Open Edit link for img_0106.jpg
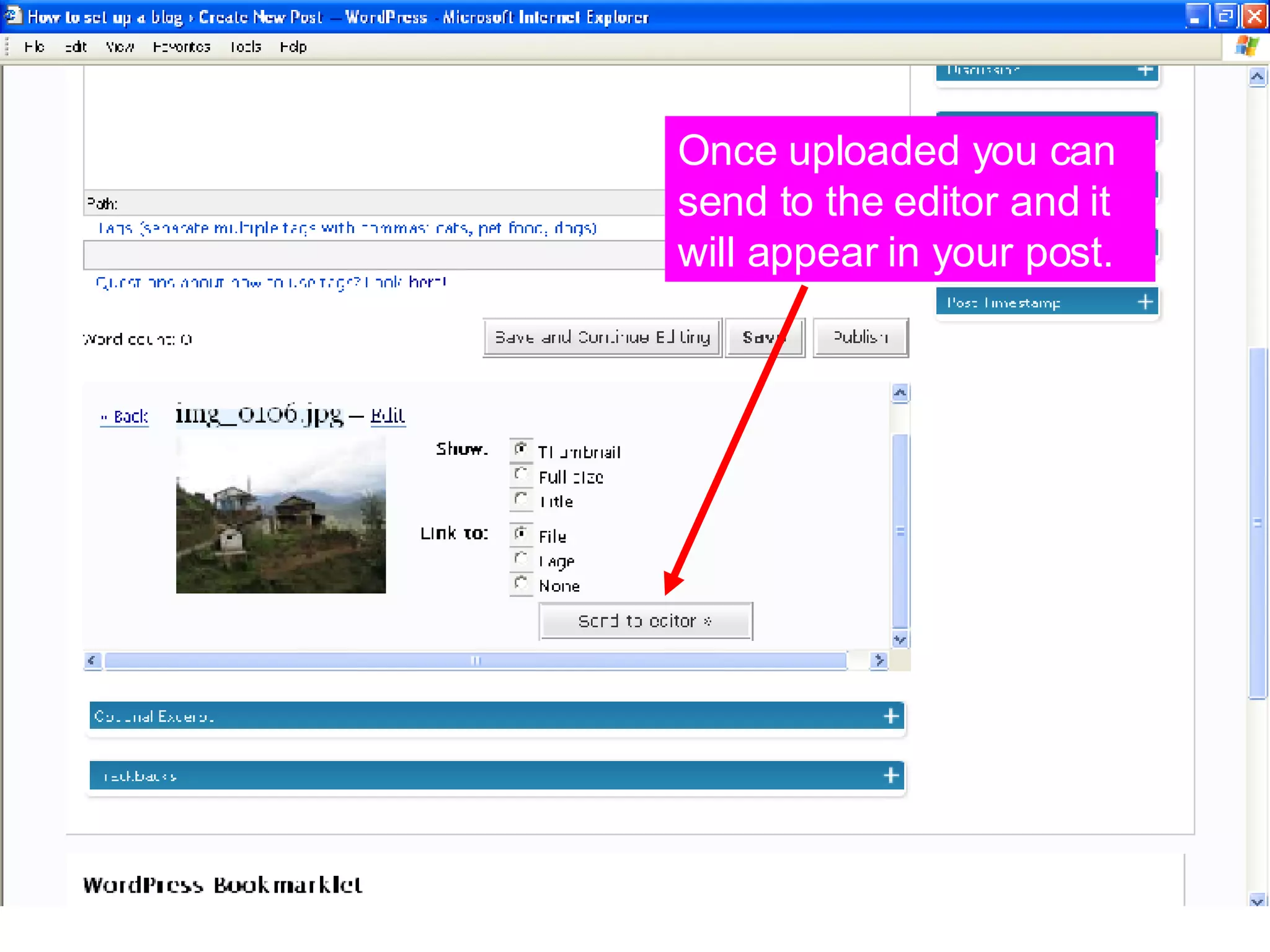Image resolution: width=1270 pixels, height=952 pixels. pos(388,415)
